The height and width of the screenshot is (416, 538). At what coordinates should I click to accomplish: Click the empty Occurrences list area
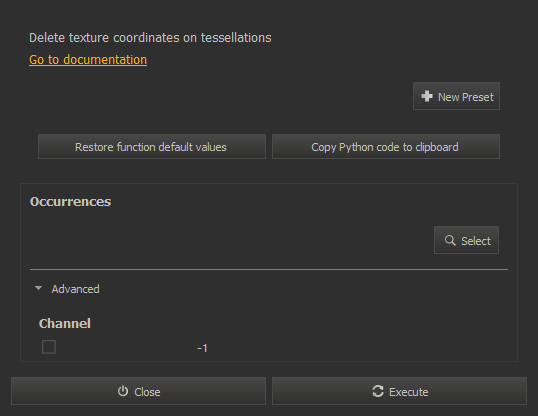[x=230, y=240]
